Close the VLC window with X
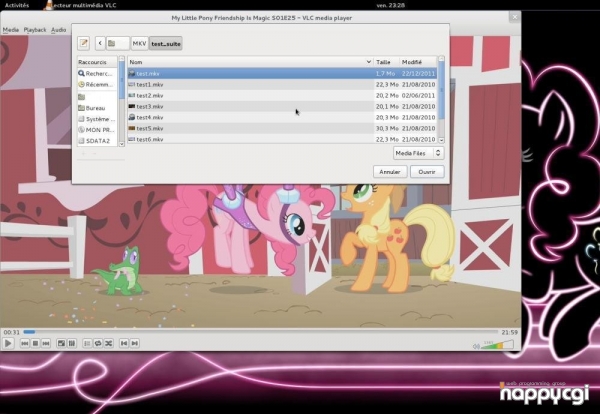Image resolution: width=600 pixels, height=414 pixels. click(x=515, y=17)
